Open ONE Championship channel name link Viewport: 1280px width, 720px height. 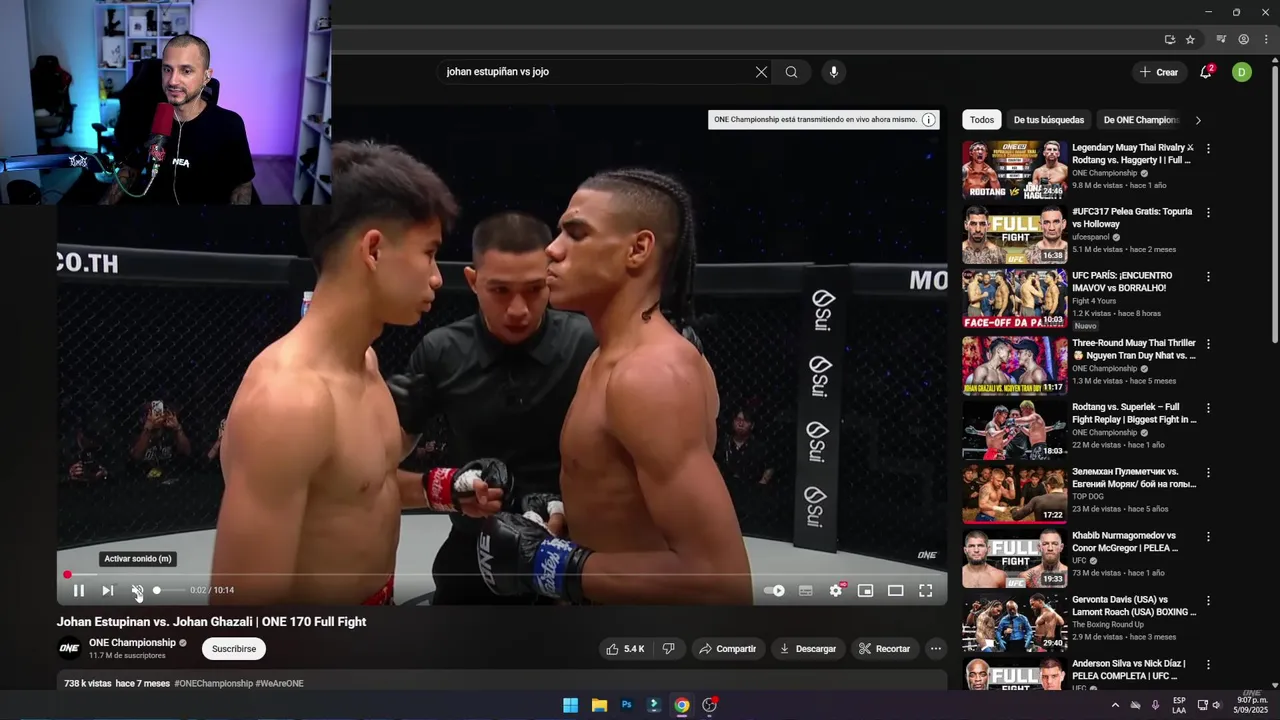pos(132,643)
